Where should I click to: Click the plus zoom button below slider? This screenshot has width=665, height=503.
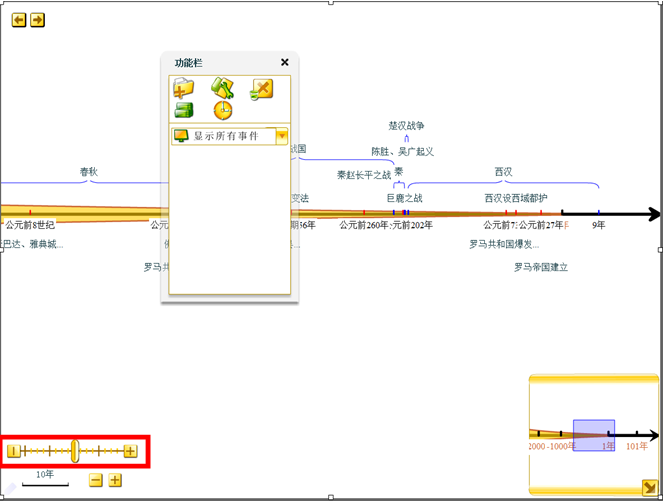pos(115,480)
